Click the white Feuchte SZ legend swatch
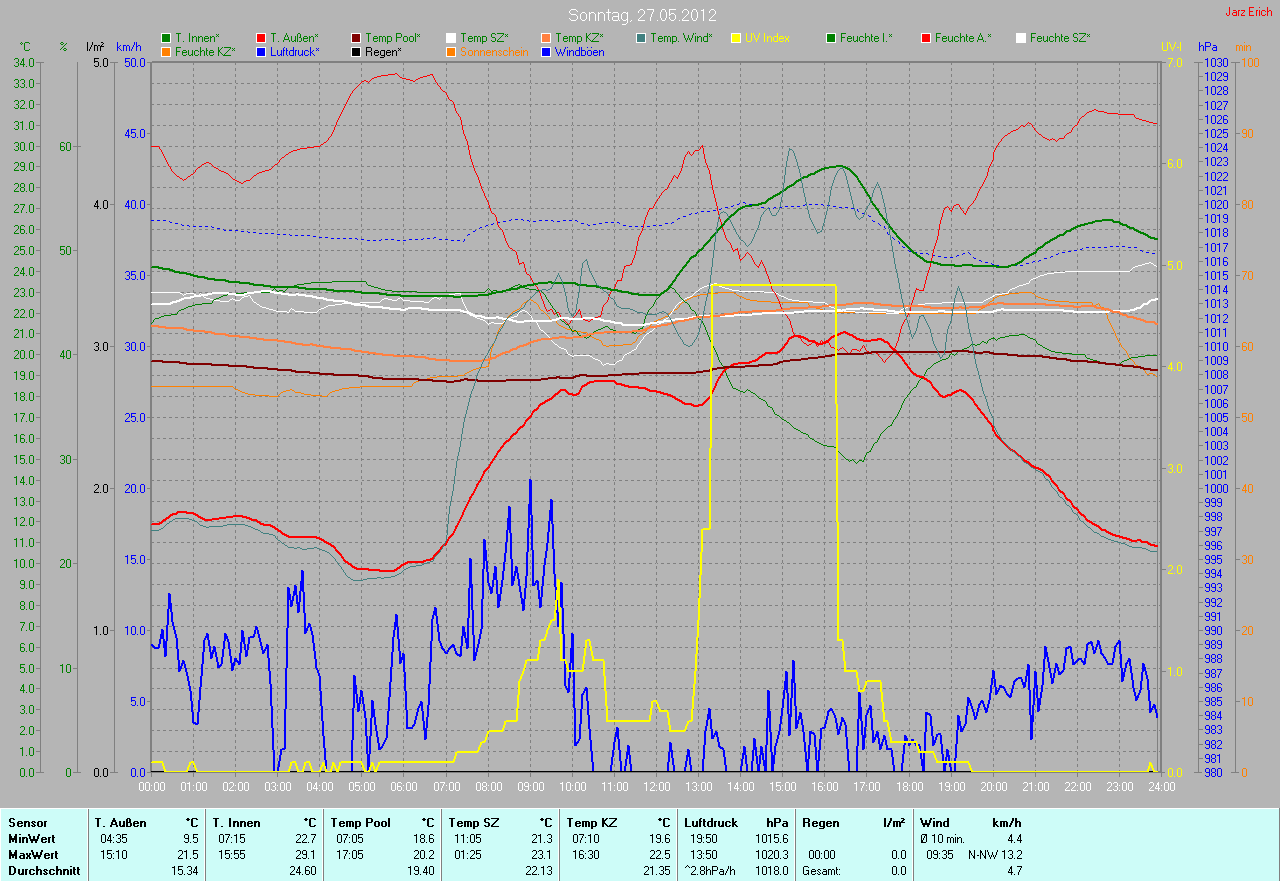The image size is (1280, 881). [1021, 38]
